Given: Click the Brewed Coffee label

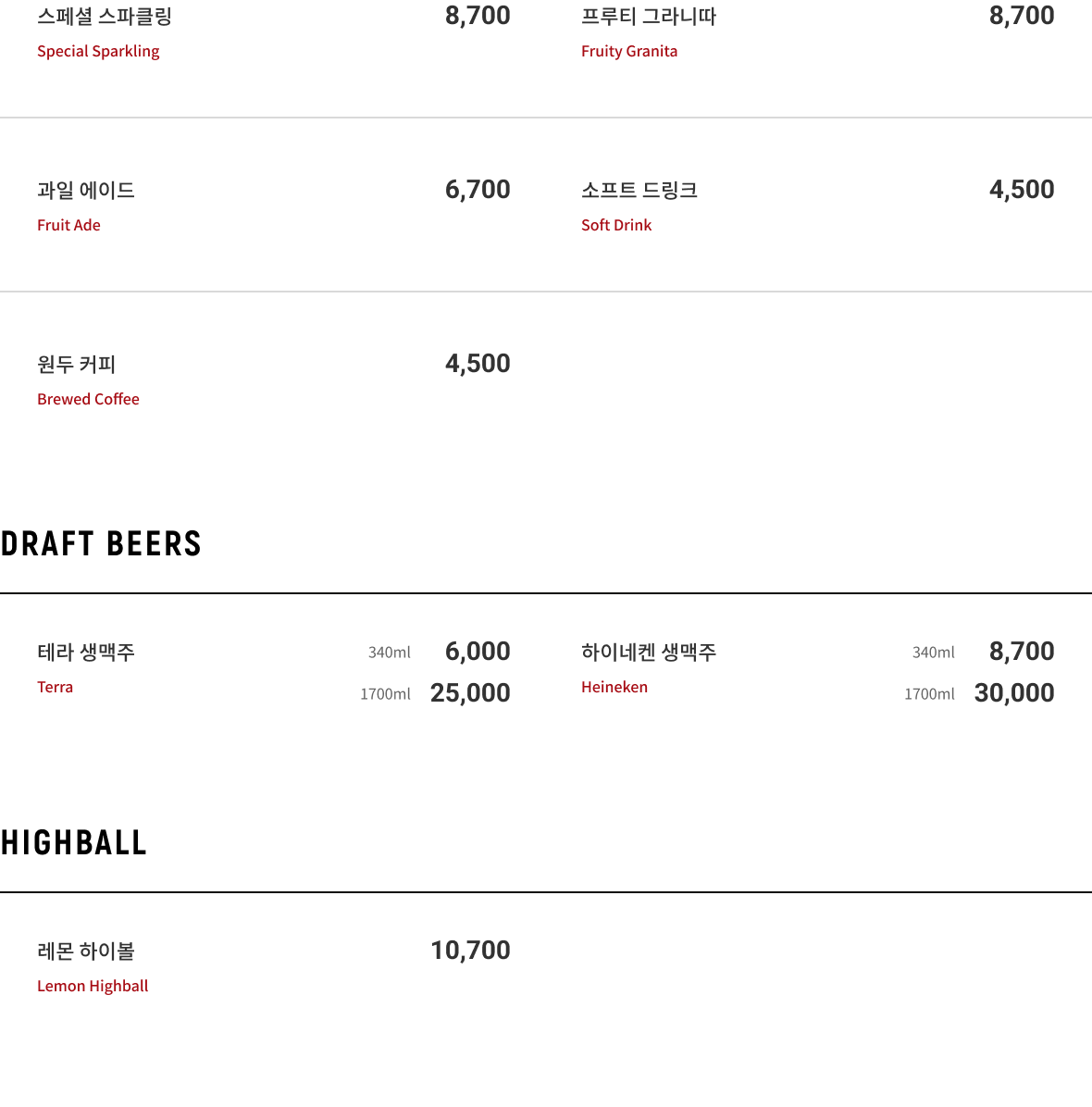Looking at the screenshot, I should click(88, 399).
